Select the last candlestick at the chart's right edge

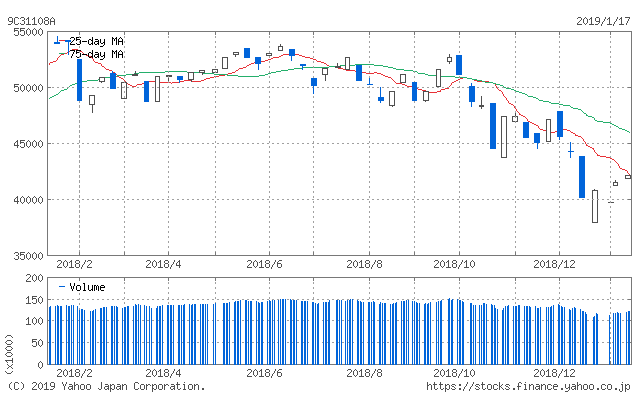click(628, 177)
